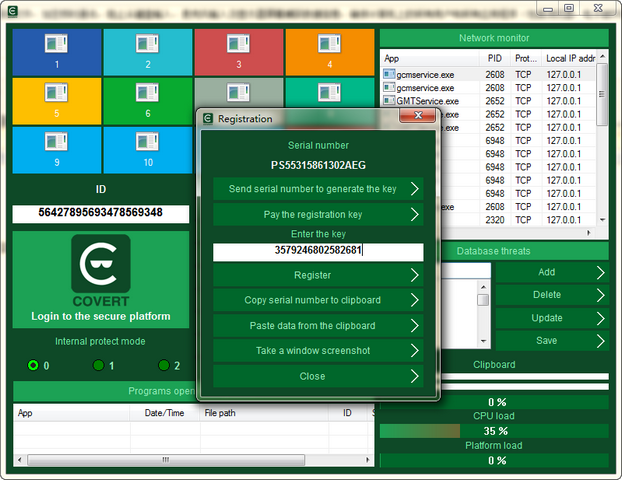This screenshot has height=480, width=622.
Task: Click the PID column header in Network monitor
Action: [x=495, y=59]
